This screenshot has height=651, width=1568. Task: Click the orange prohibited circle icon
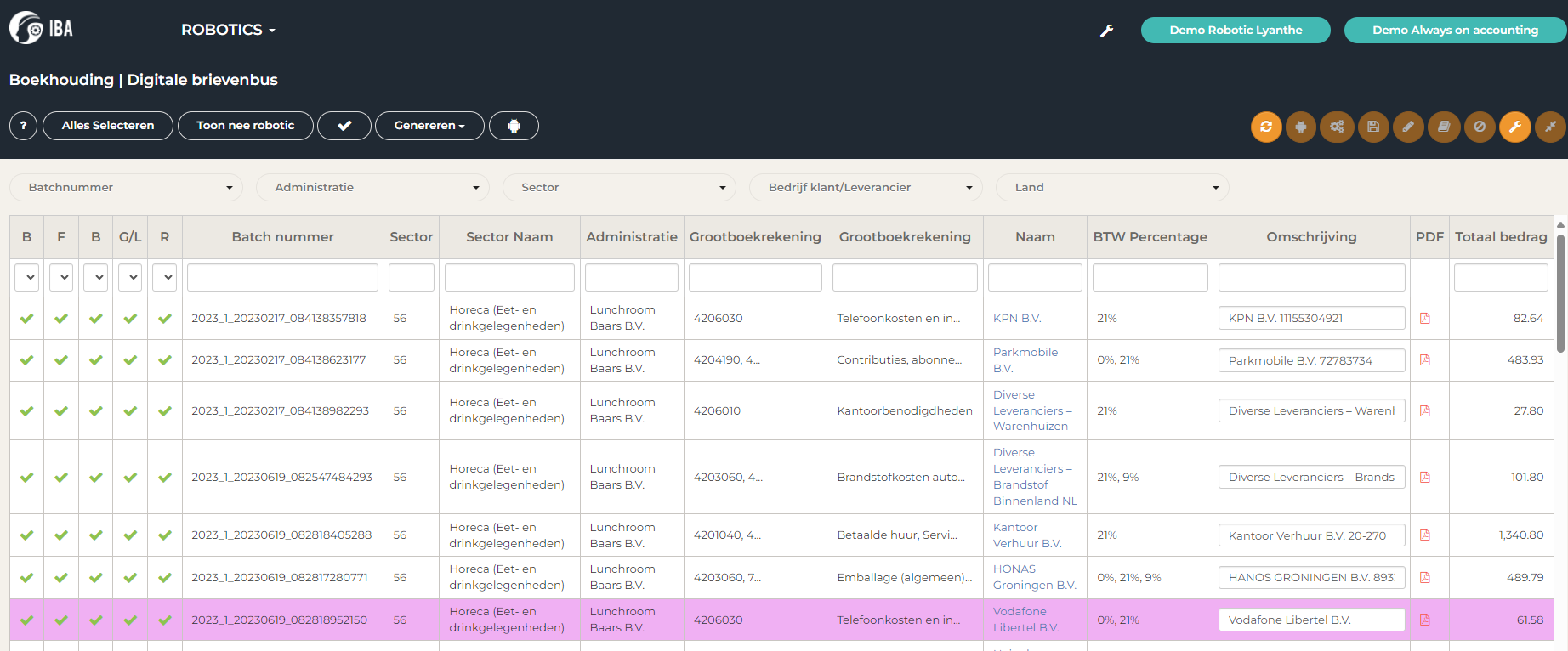coord(1480,127)
